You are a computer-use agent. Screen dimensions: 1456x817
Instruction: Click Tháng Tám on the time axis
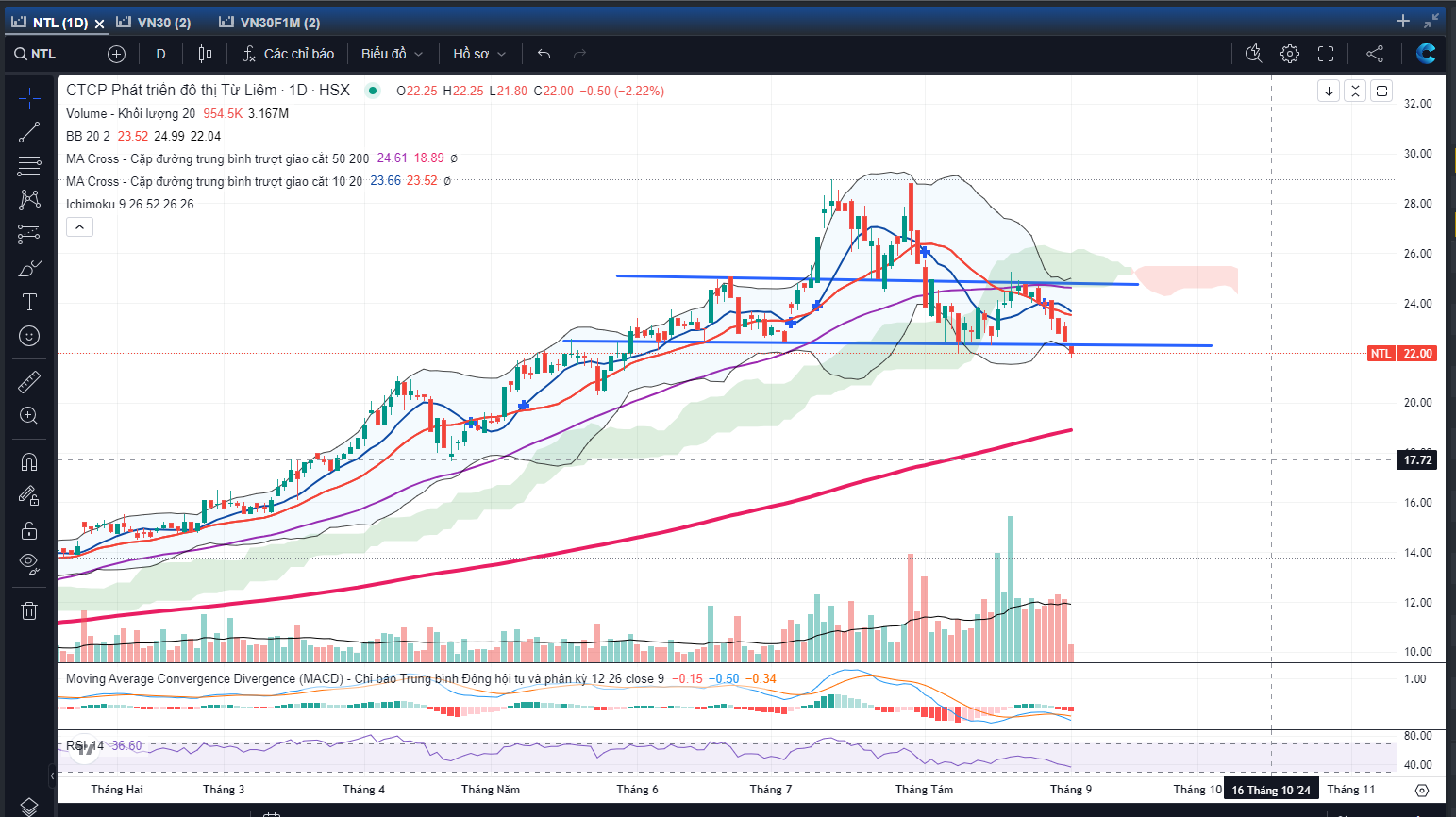pos(924,790)
